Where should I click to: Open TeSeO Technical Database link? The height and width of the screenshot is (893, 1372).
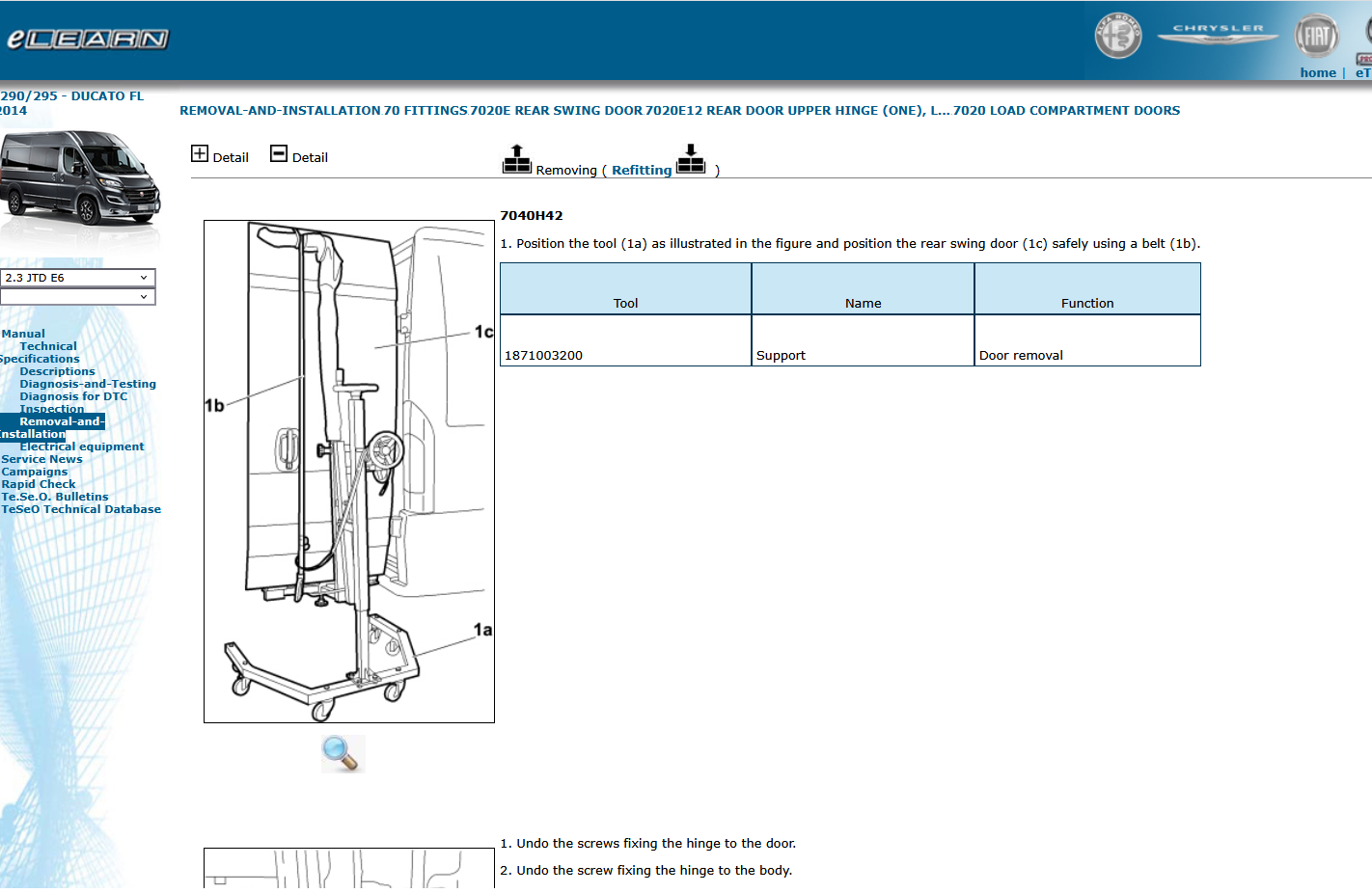81,509
